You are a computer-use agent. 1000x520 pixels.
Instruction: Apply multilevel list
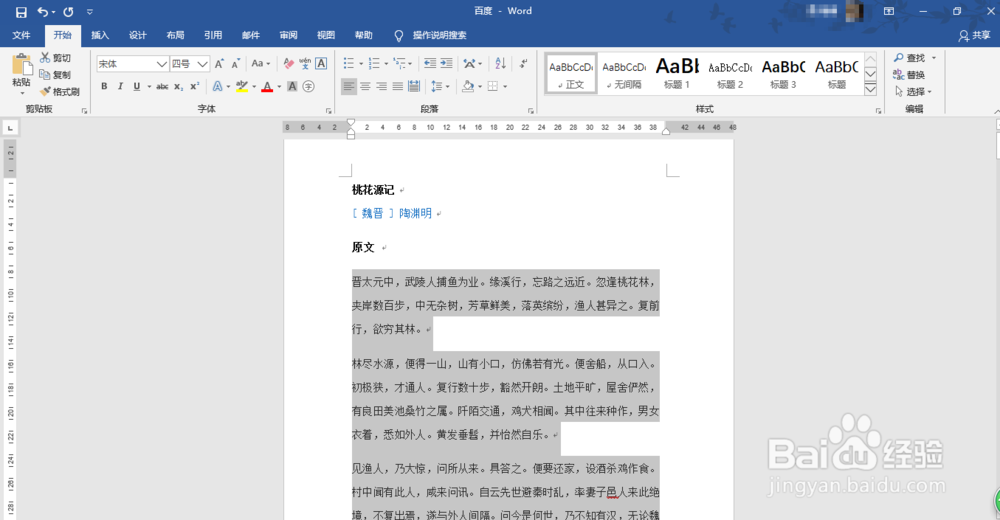coord(400,63)
